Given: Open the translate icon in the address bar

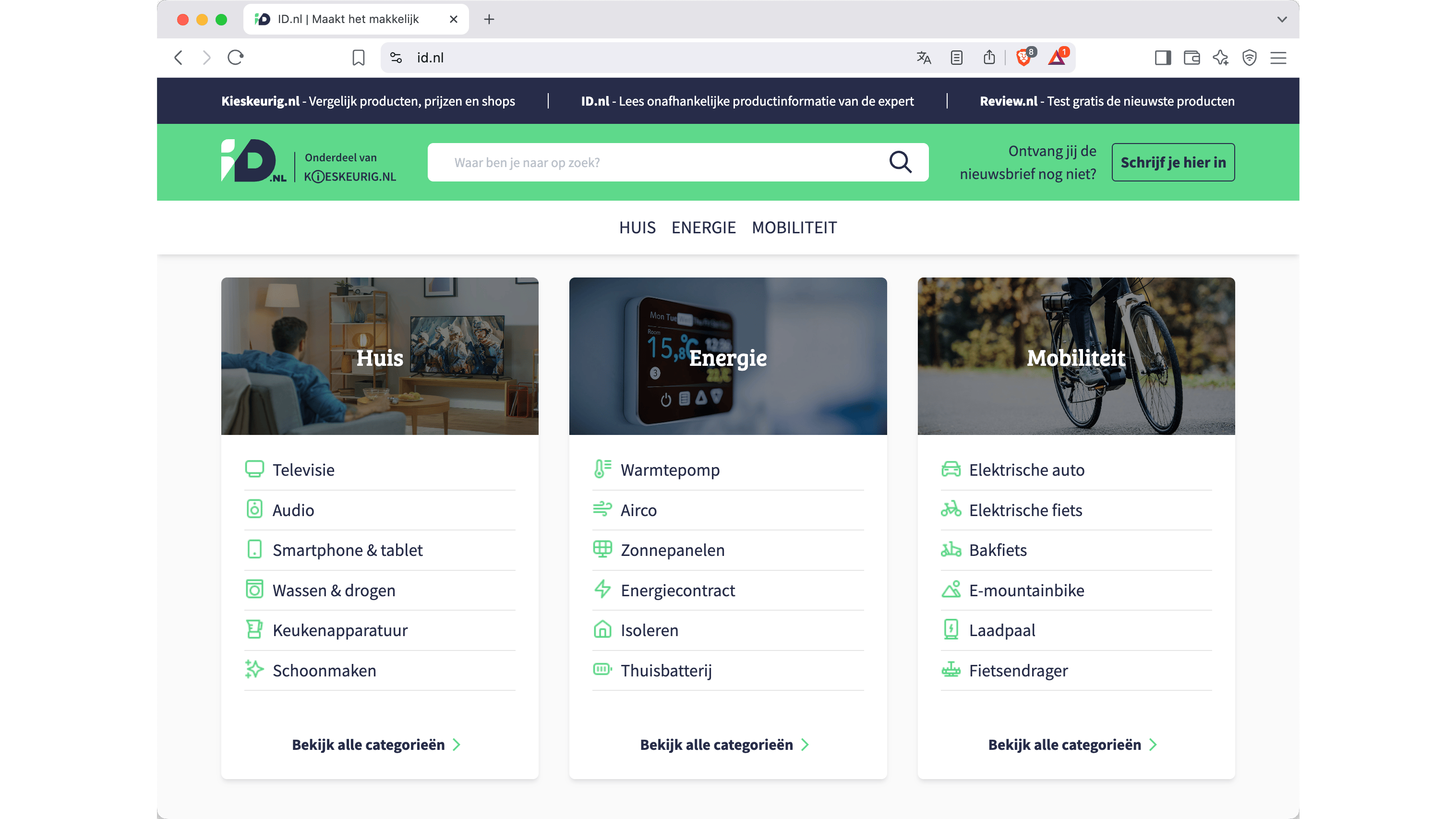Looking at the screenshot, I should coord(924,57).
